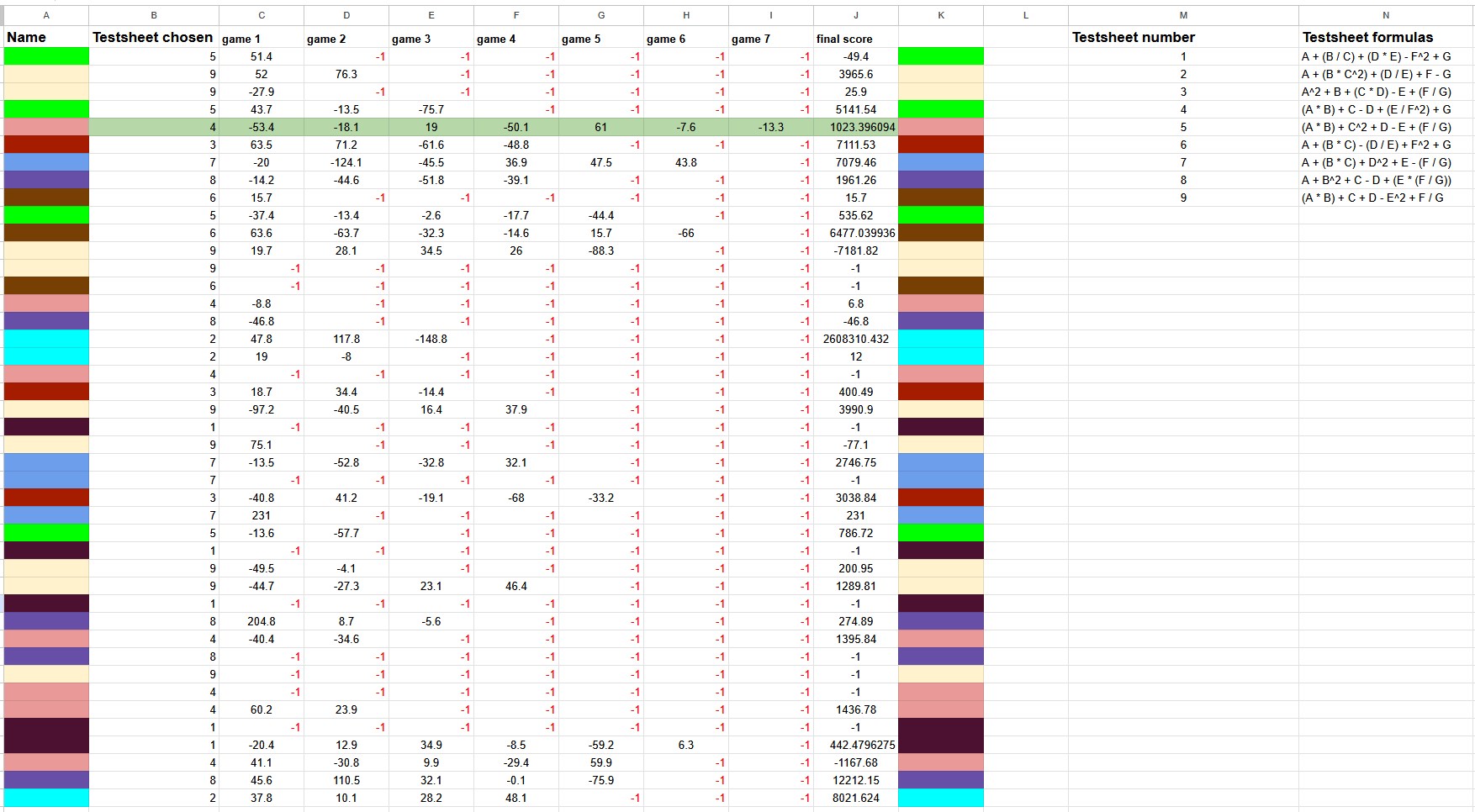Select highlighted game 7 value "-13.3"
This screenshot has width=1475, height=812.
(x=771, y=127)
